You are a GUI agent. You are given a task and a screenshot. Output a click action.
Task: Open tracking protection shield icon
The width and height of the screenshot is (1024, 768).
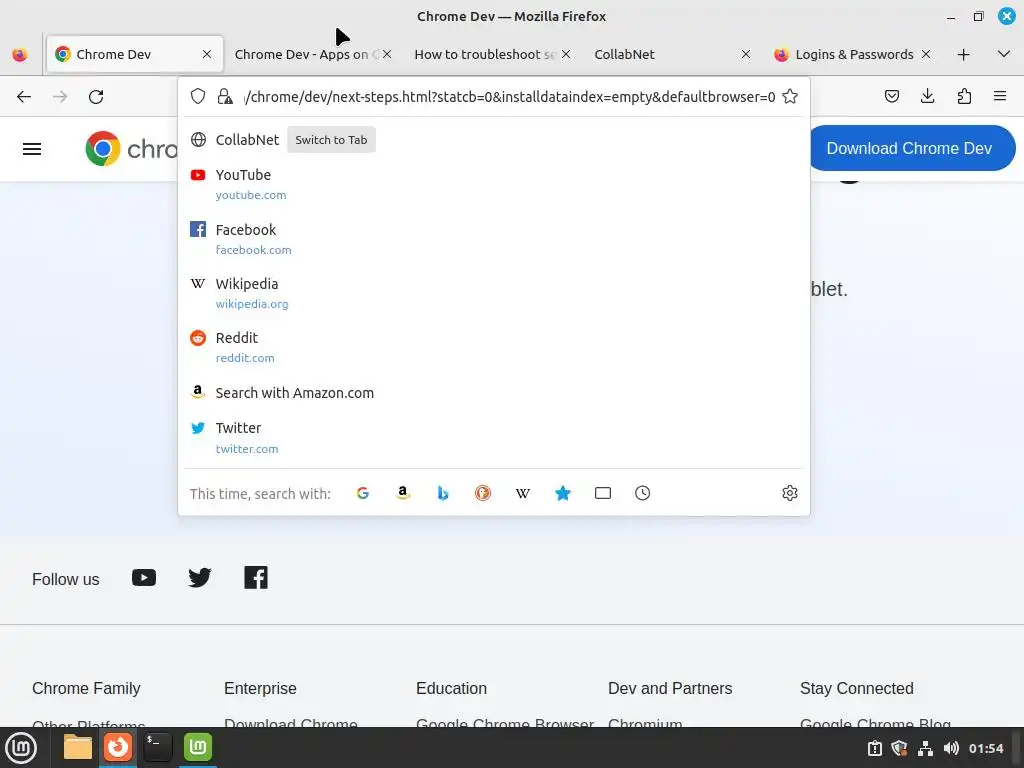click(x=198, y=97)
